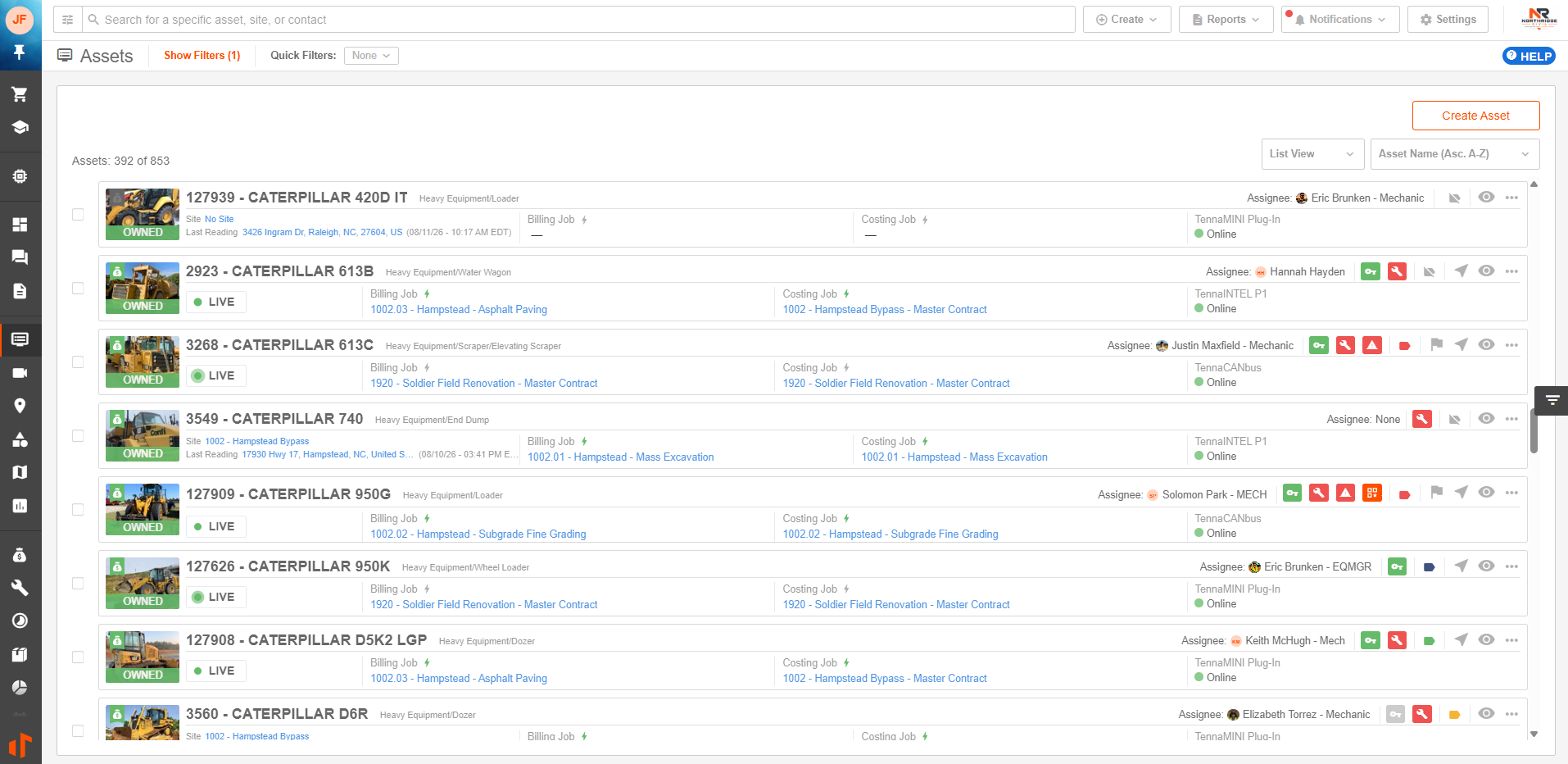
Task: Click the green key icon for 2923 Caterpillar 613B
Action: (x=1371, y=271)
